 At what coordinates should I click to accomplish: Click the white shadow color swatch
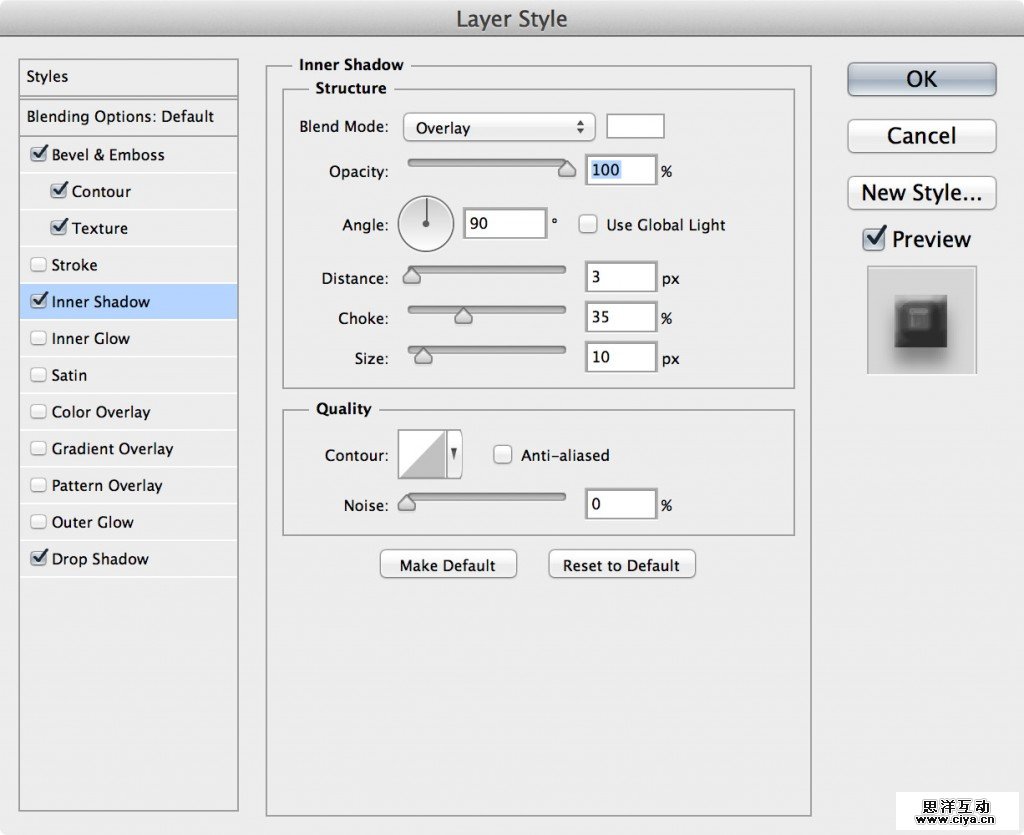tap(635, 126)
